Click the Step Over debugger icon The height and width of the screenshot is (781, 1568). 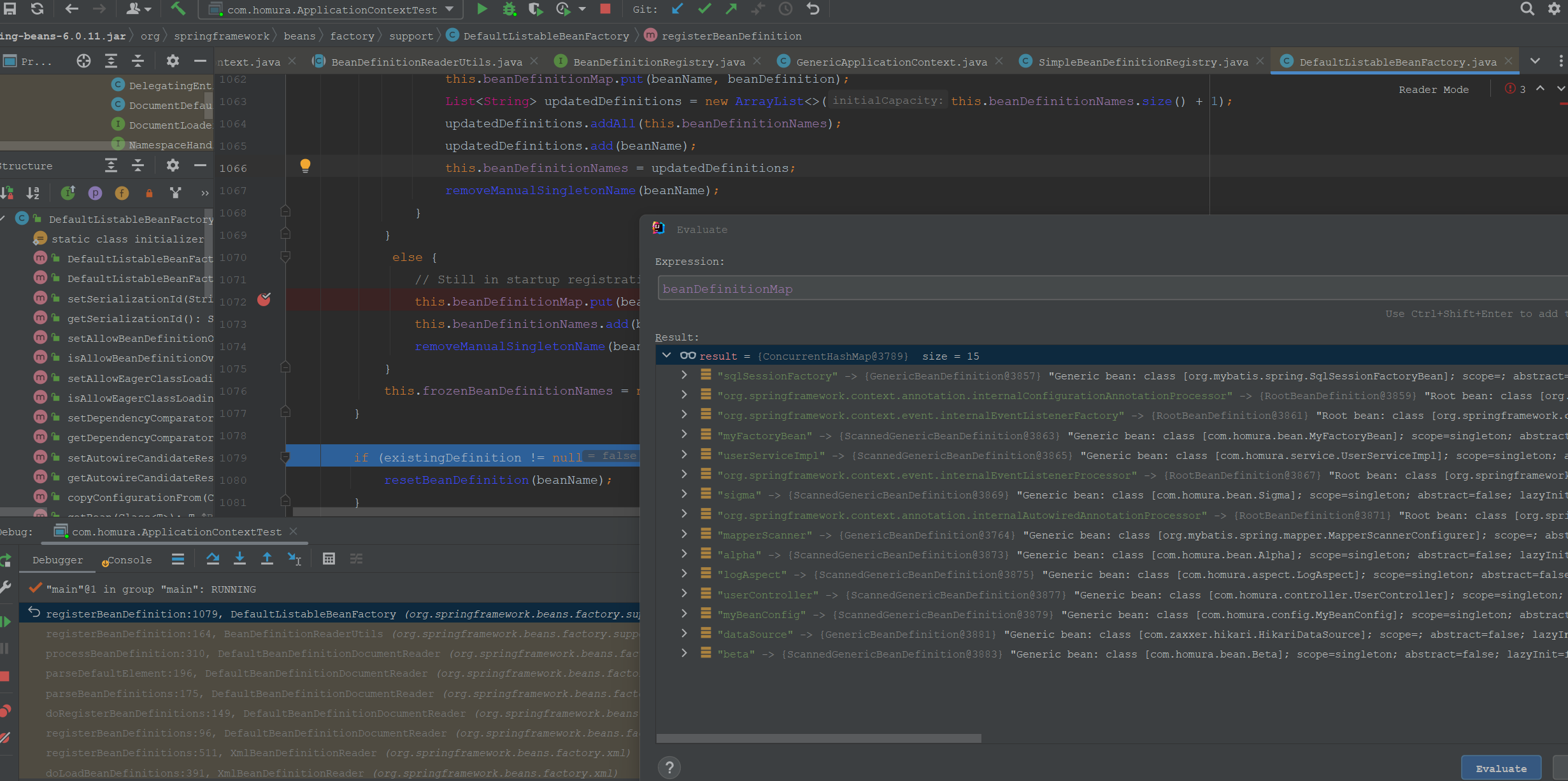[213, 559]
